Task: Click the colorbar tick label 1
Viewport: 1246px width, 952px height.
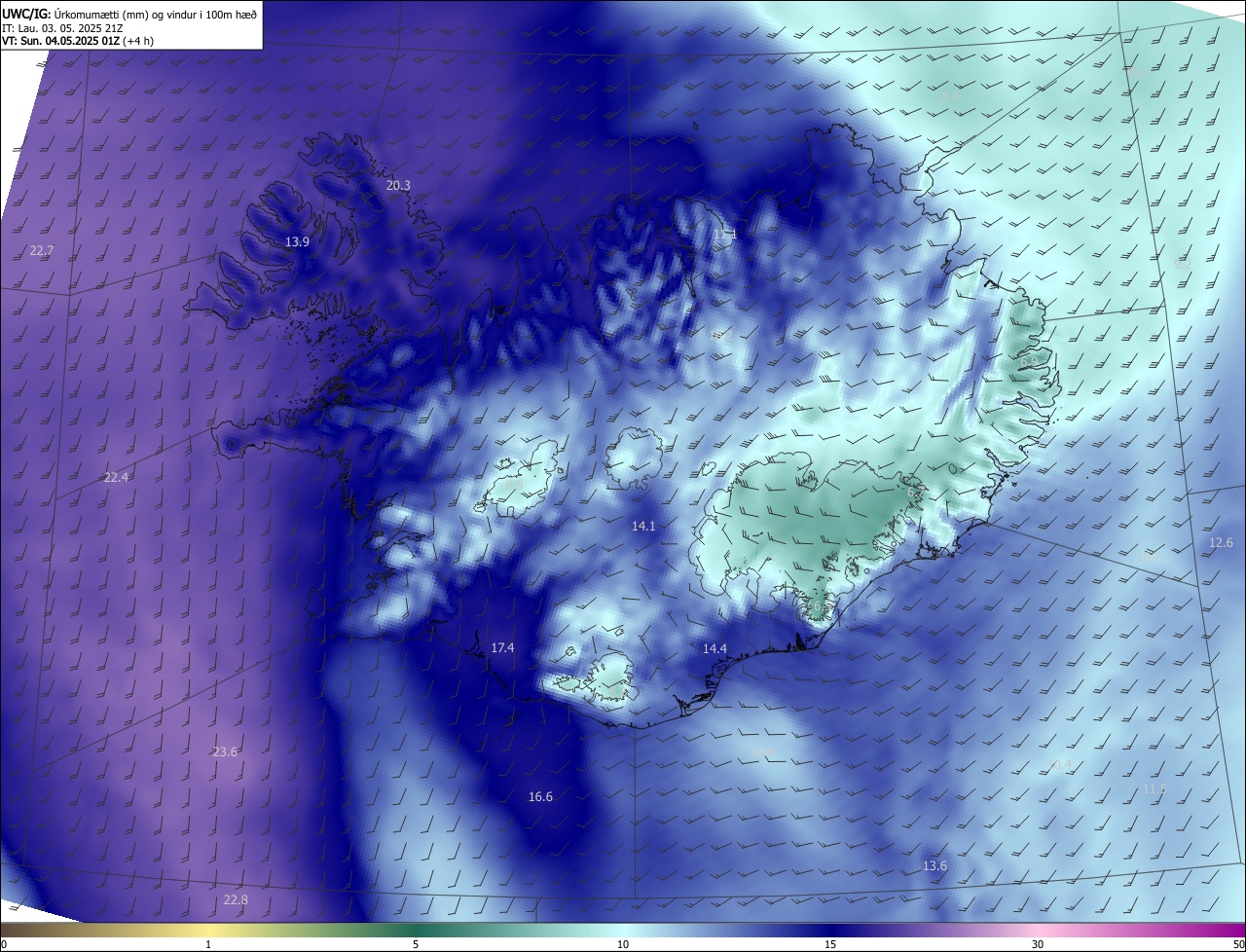Action: pos(208,945)
